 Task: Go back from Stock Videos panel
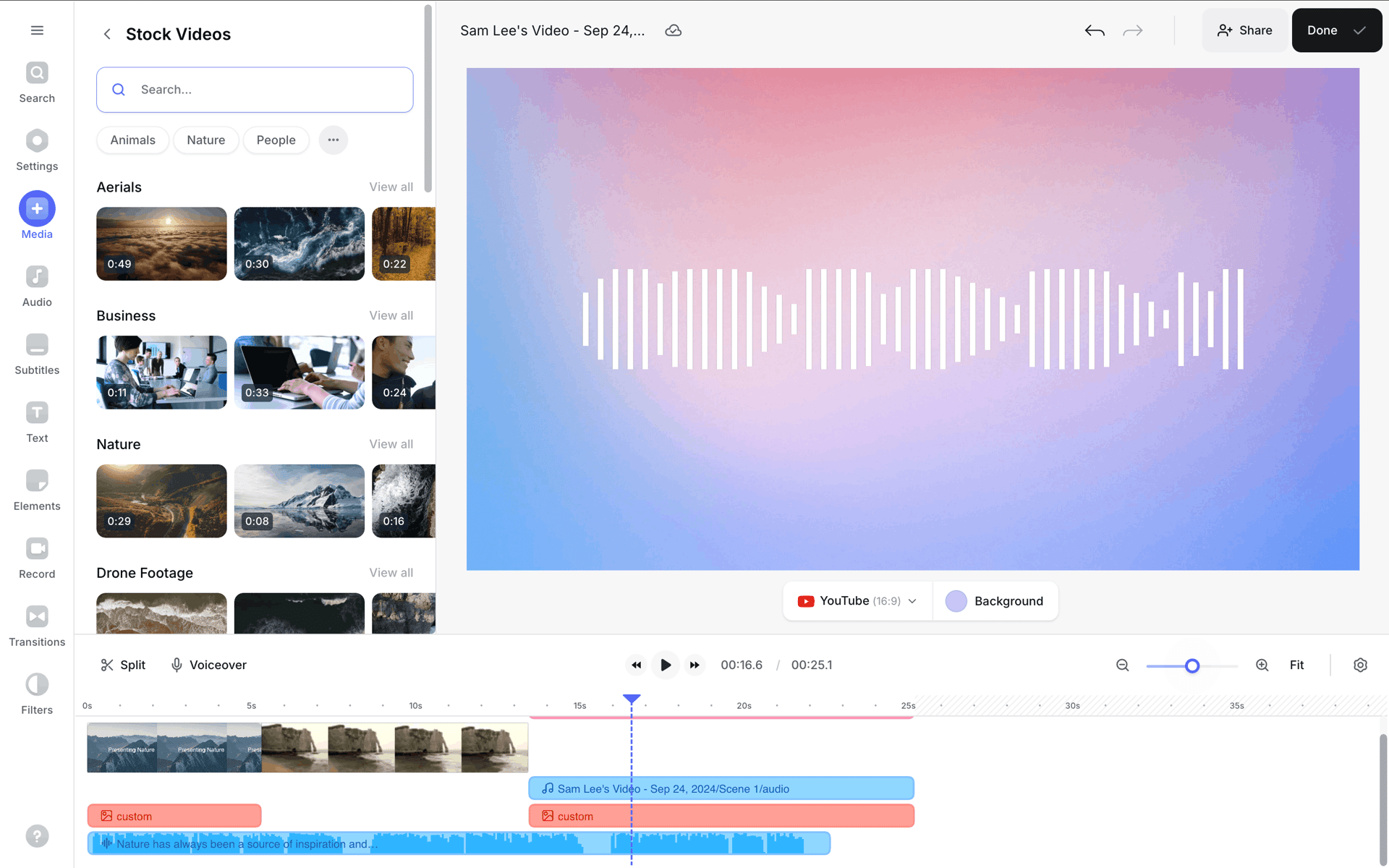tap(107, 34)
